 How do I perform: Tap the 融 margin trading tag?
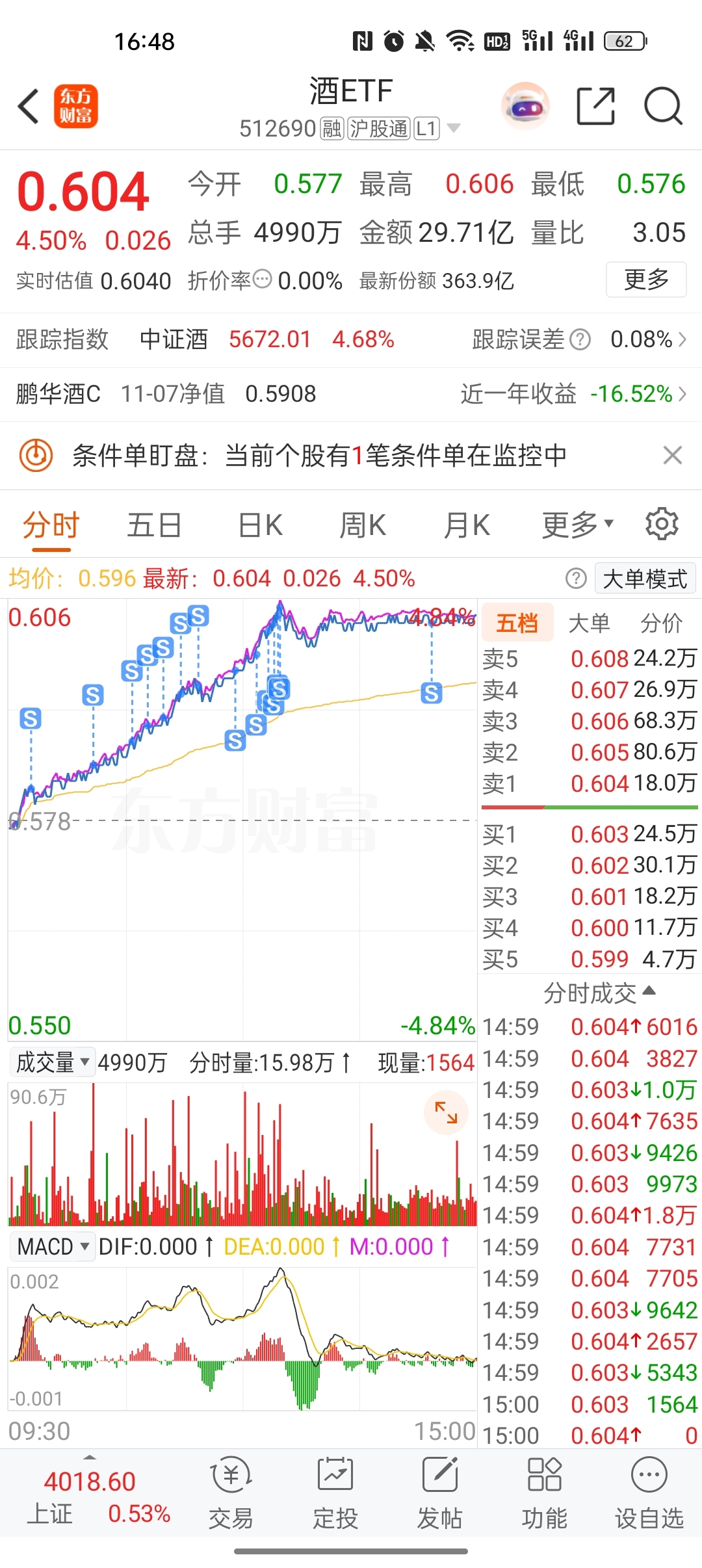pos(331,129)
